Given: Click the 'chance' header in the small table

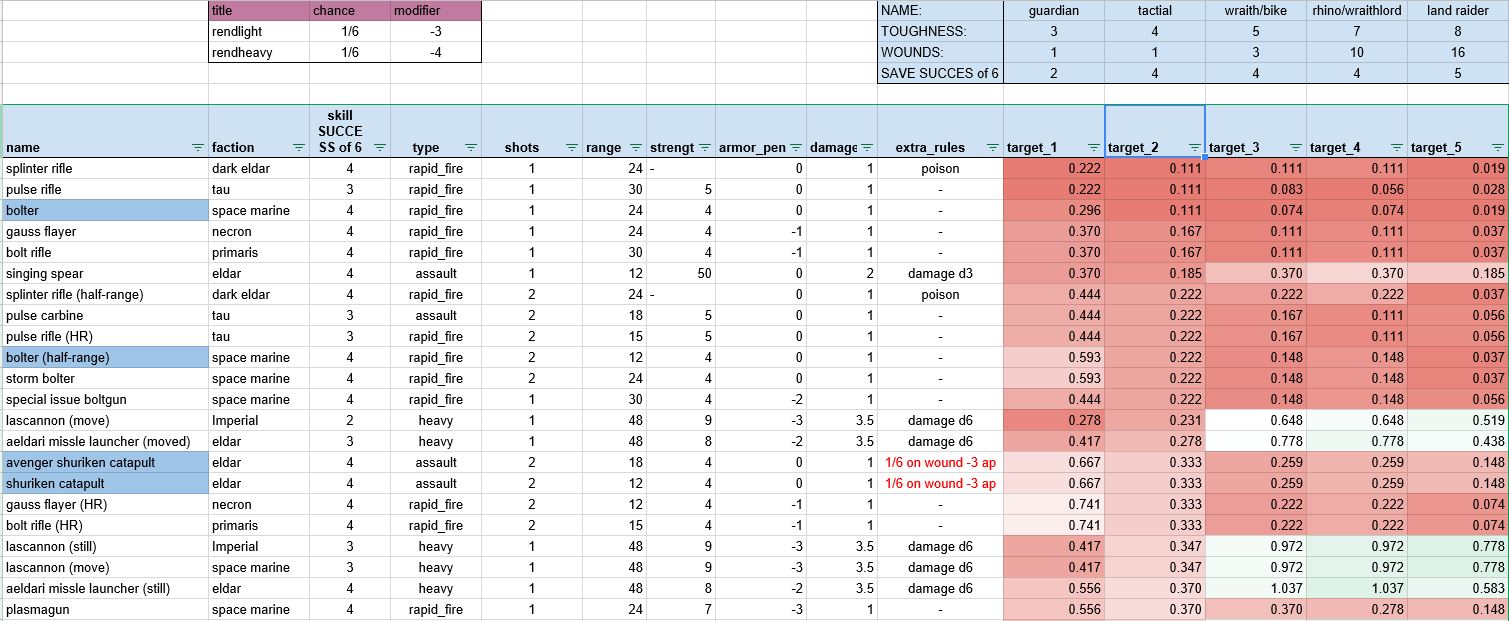Looking at the screenshot, I should click(x=350, y=10).
